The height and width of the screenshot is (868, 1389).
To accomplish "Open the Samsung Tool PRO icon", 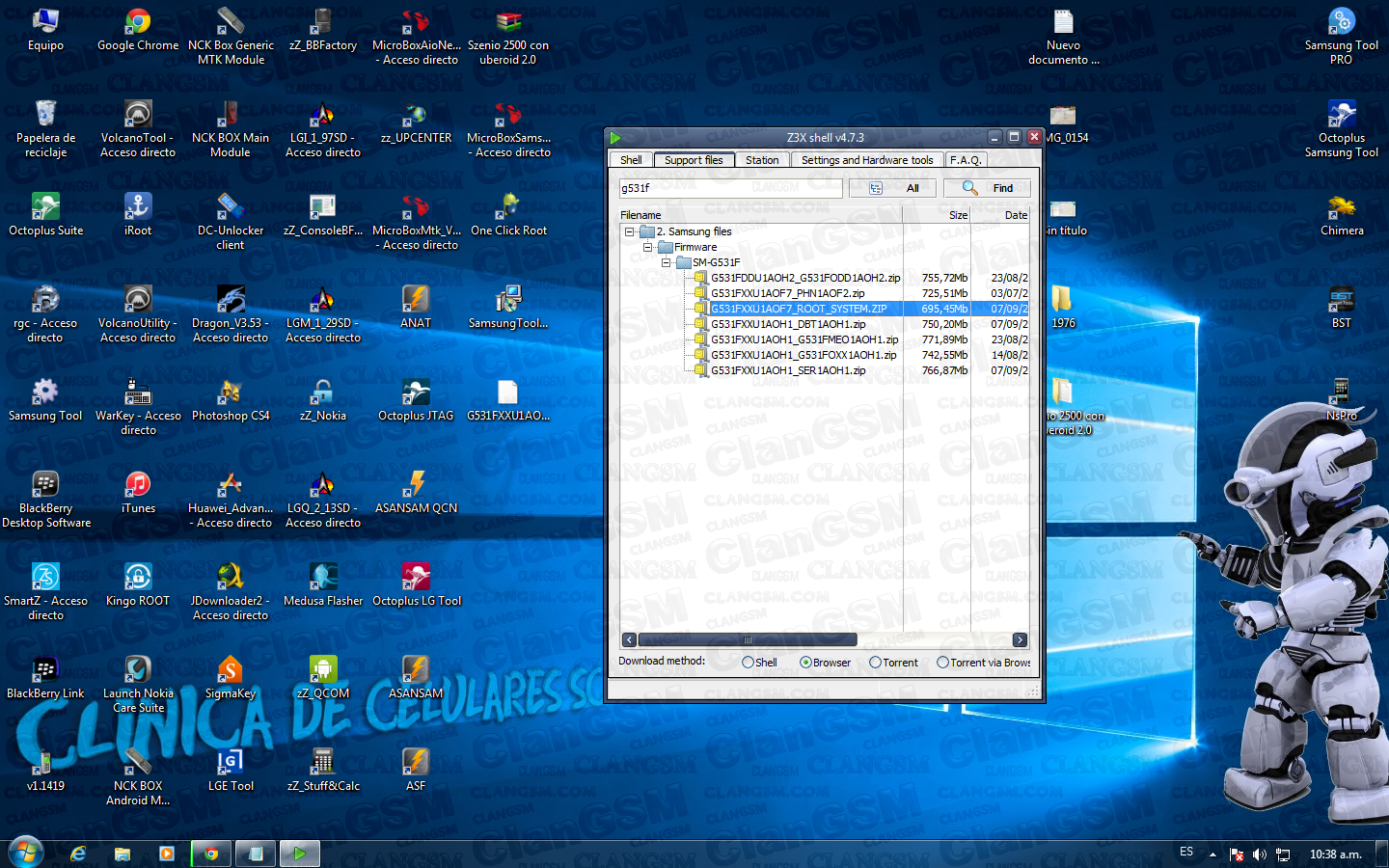I will pos(1342,37).
